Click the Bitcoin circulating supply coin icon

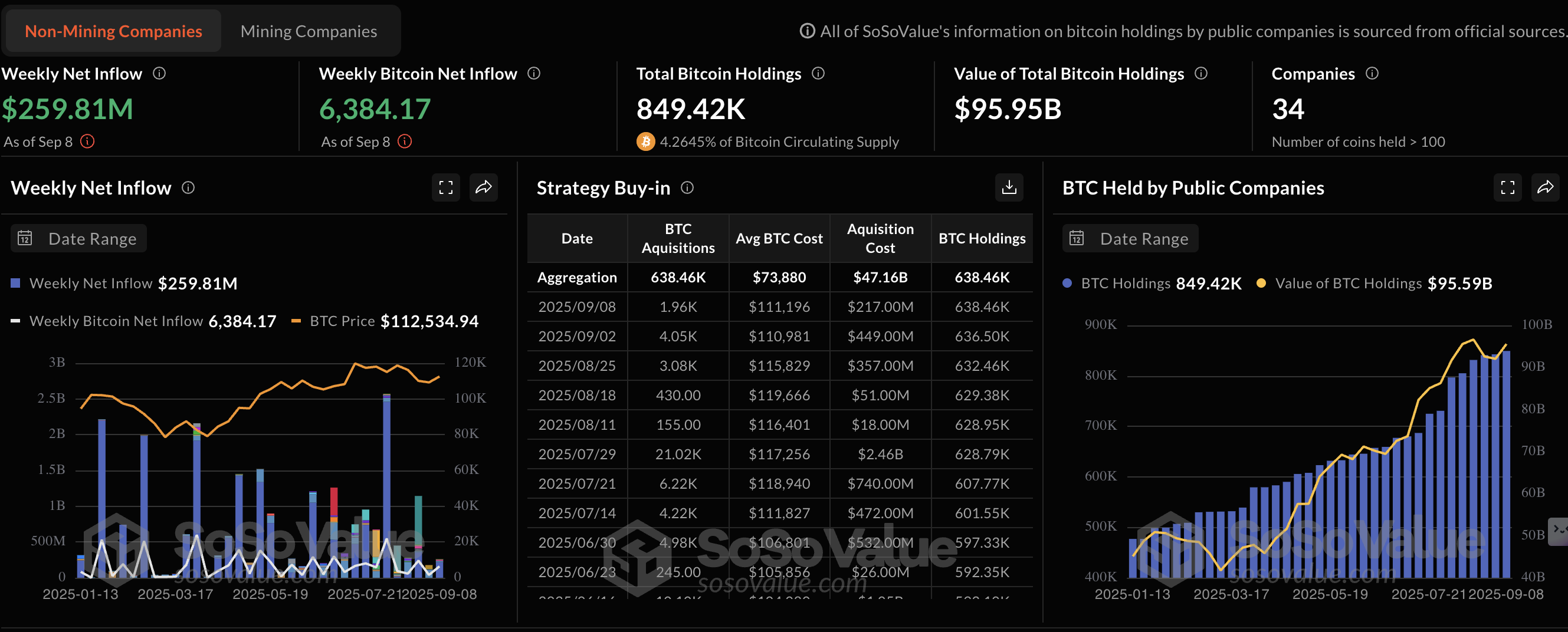coord(645,141)
